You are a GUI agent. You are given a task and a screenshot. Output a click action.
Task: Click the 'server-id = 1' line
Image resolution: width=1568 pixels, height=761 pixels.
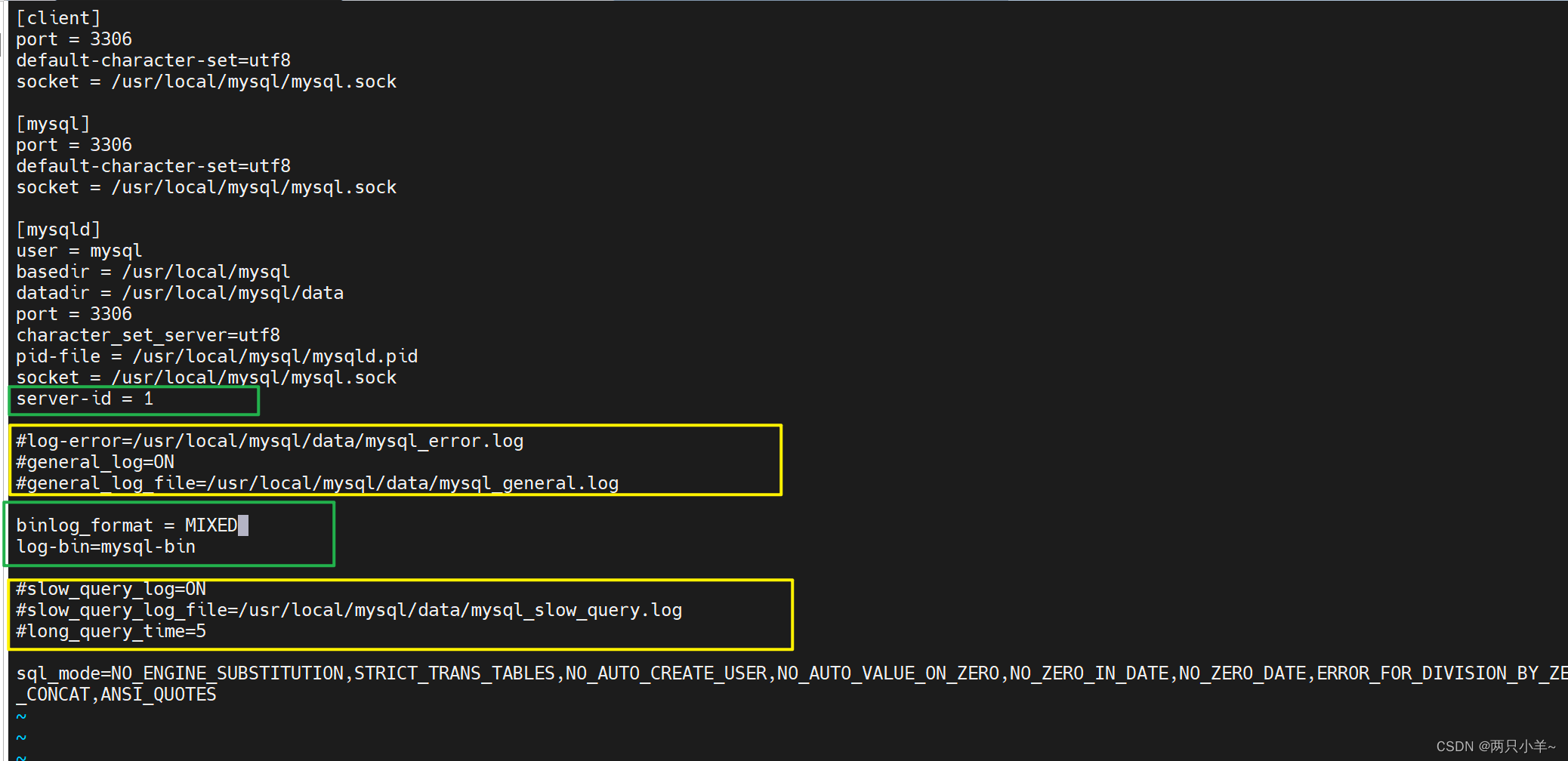point(85,399)
